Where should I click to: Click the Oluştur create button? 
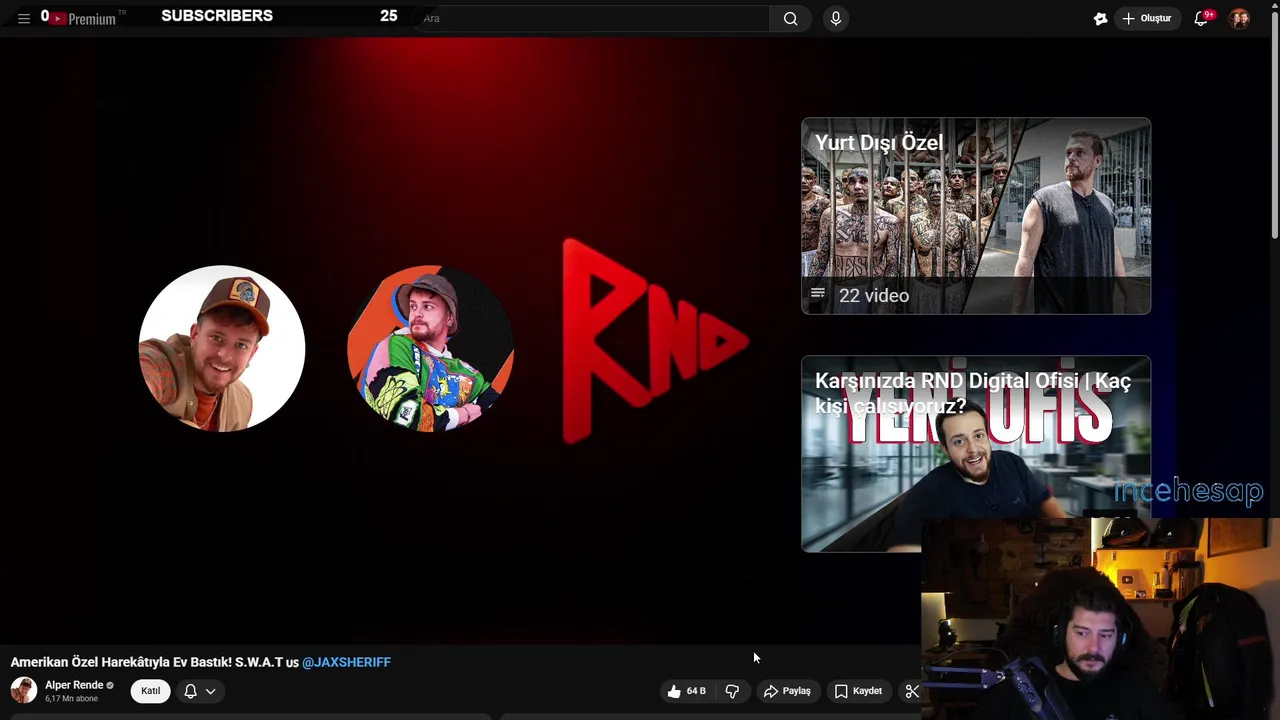[x=1147, y=18]
